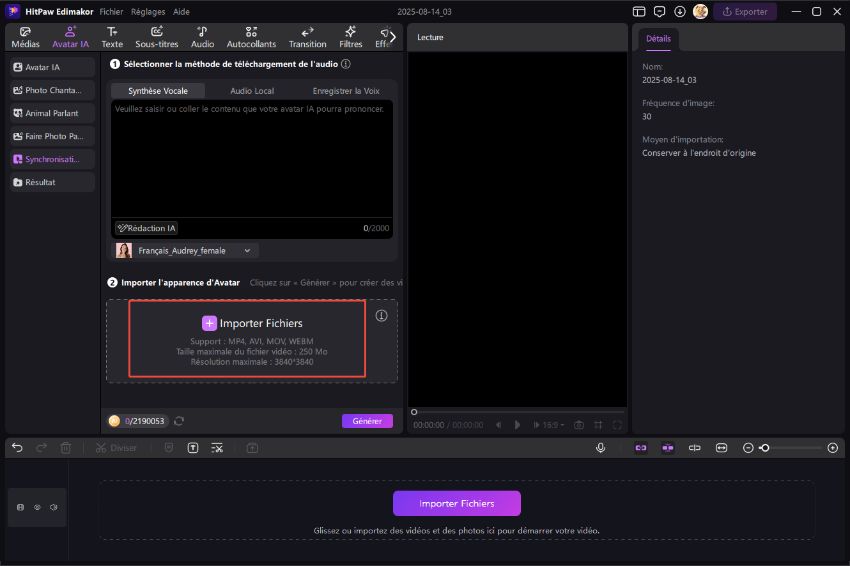
Task: Open the Audio tool
Action: coord(202,37)
